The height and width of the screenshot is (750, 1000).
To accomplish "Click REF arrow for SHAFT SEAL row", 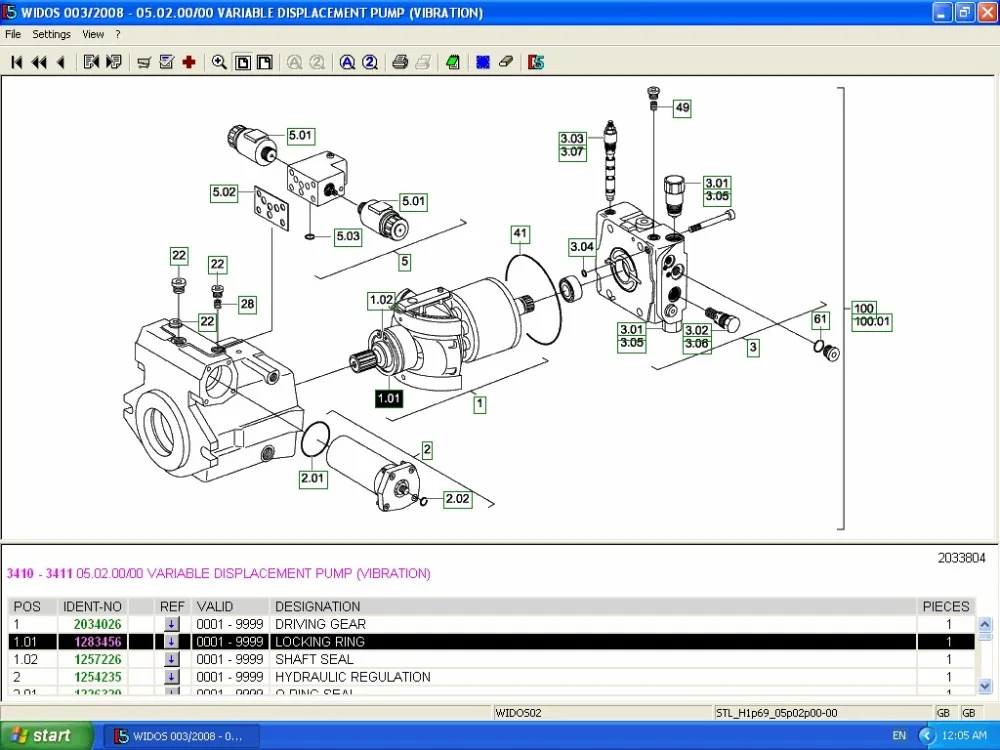I will pyautogui.click(x=172, y=659).
